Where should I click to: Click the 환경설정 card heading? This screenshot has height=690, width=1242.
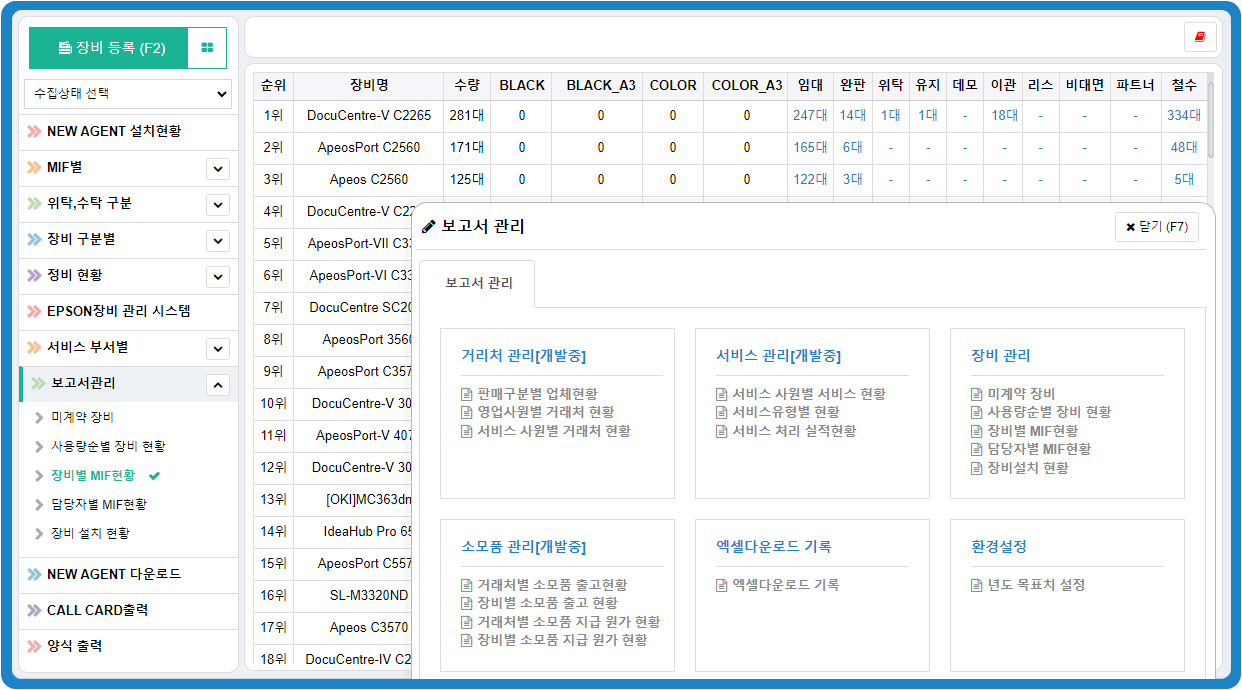click(999, 547)
